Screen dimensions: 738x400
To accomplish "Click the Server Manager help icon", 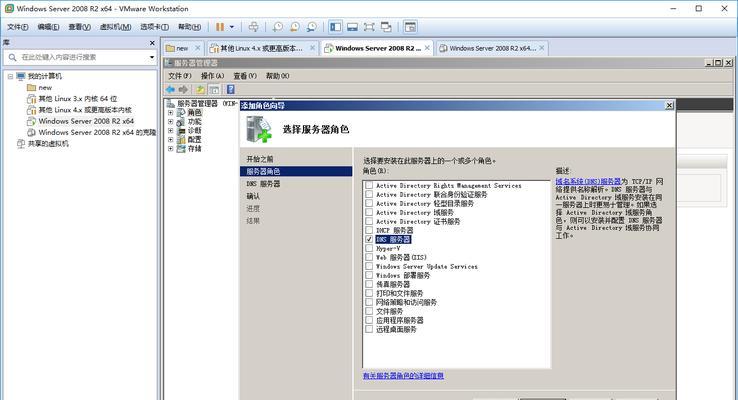I will tap(231, 89).
